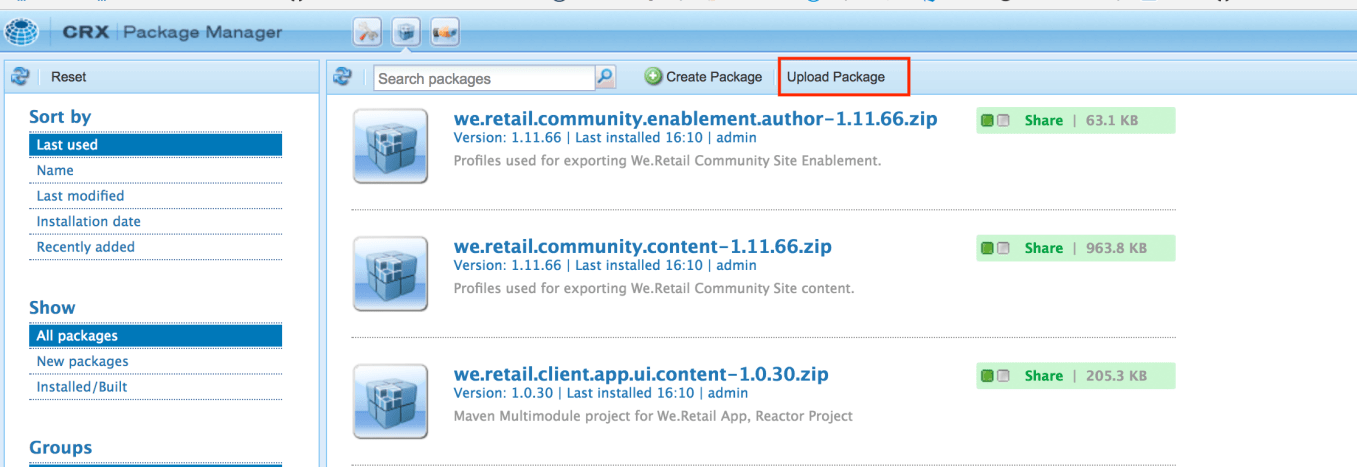Sort packages by Installation date
The height and width of the screenshot is (467, 1357).
89,221
